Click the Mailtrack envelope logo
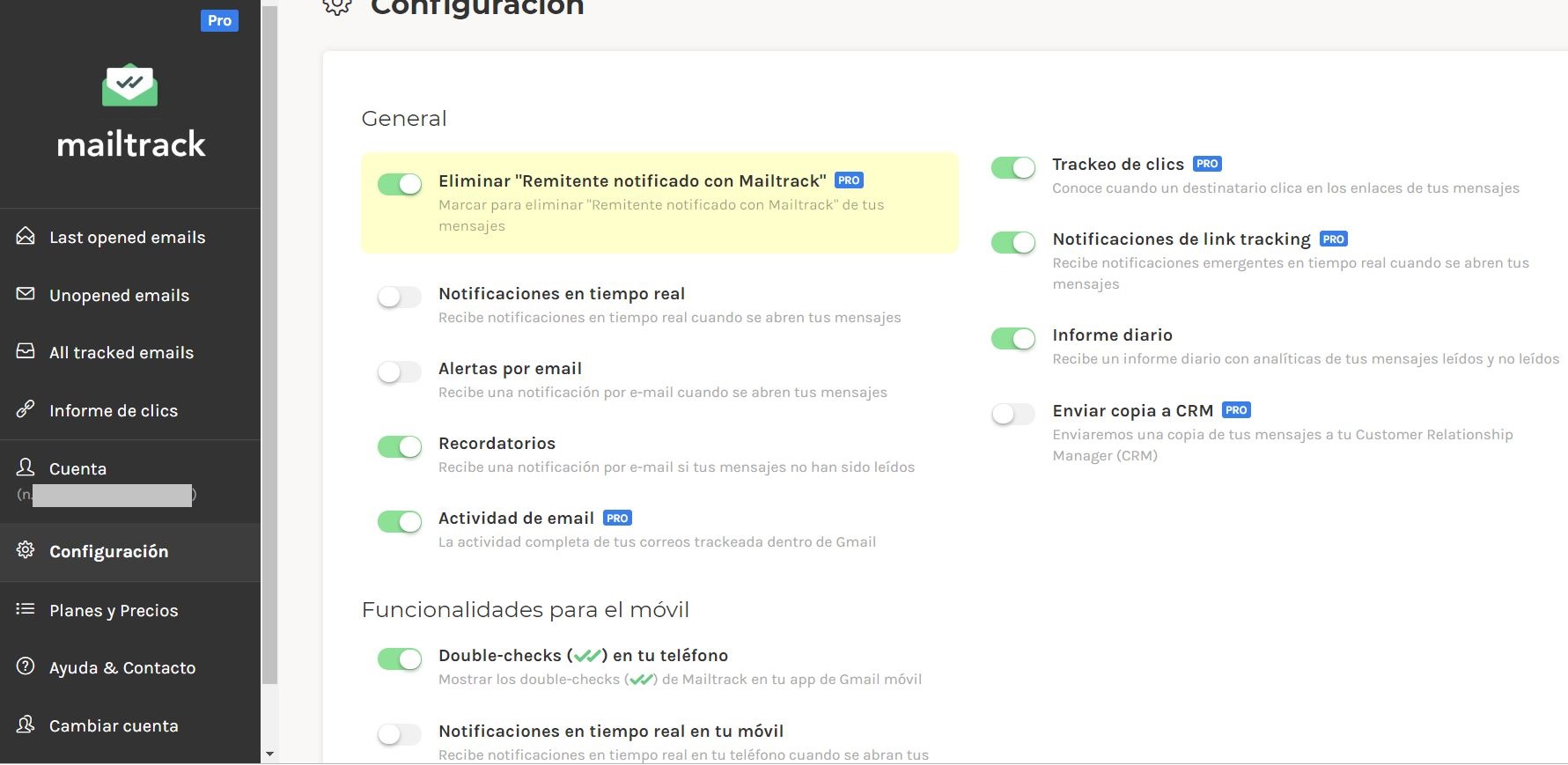1568x765 pixels. [x=129, y=85]
